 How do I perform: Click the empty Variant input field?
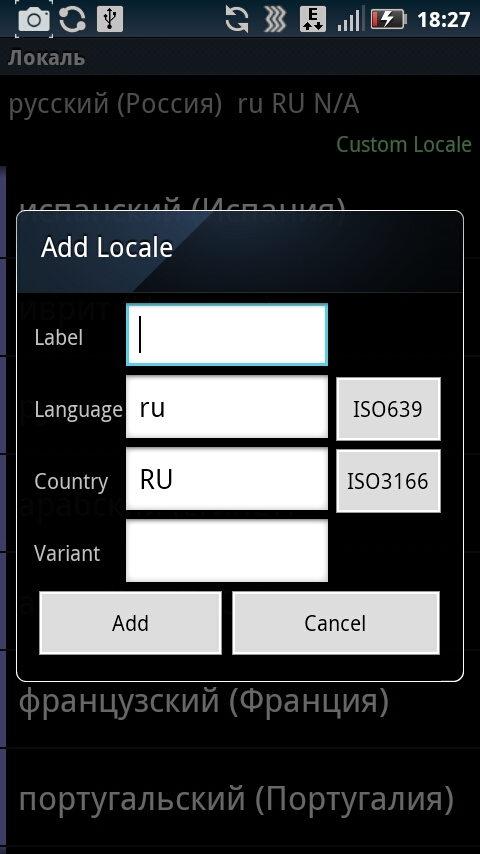[227, 551]
